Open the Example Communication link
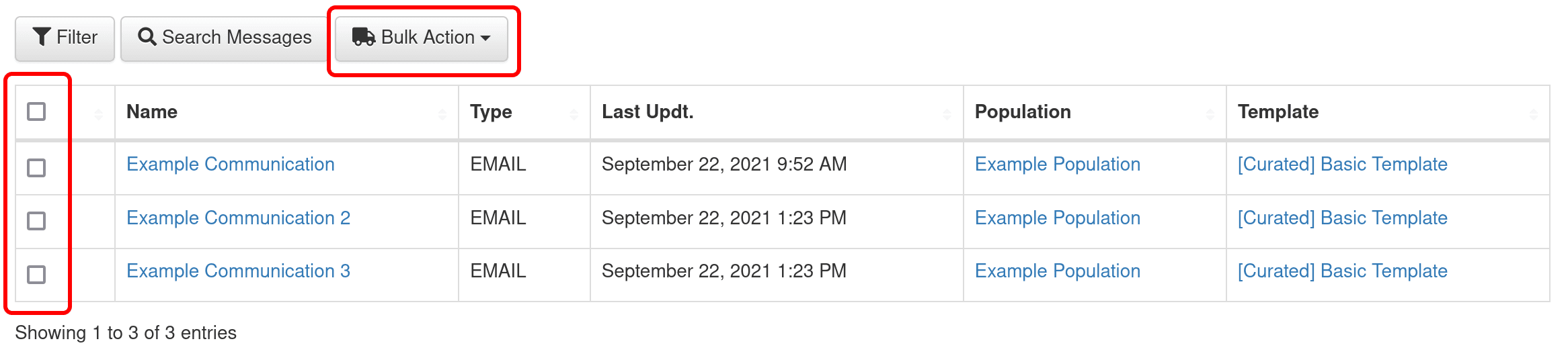1568x364 pixels. click(230, 165)
